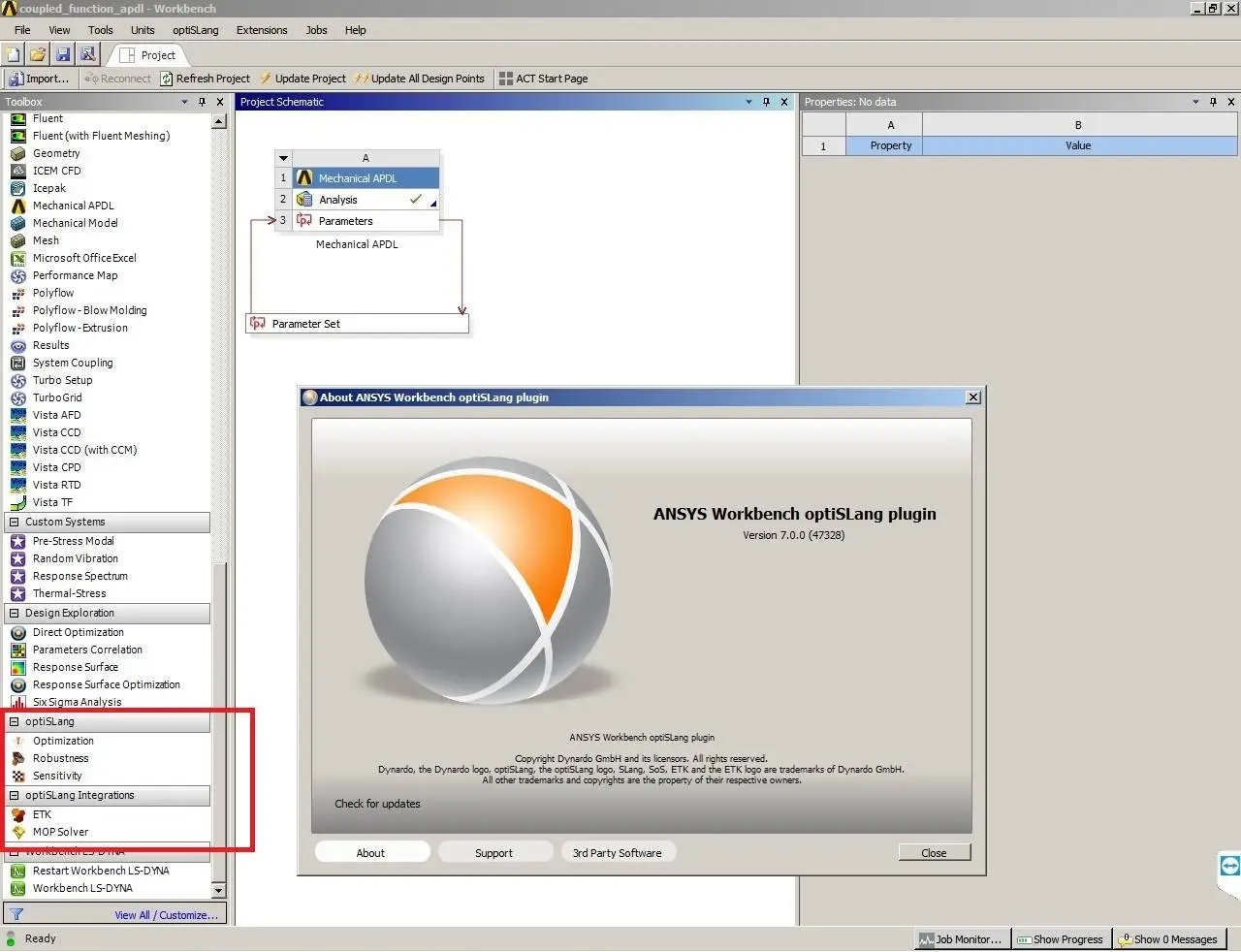This screenshot has height=952, width=1241.
Task: Click the Open folder toolbar icon
Action: click(x=38, y=55)
